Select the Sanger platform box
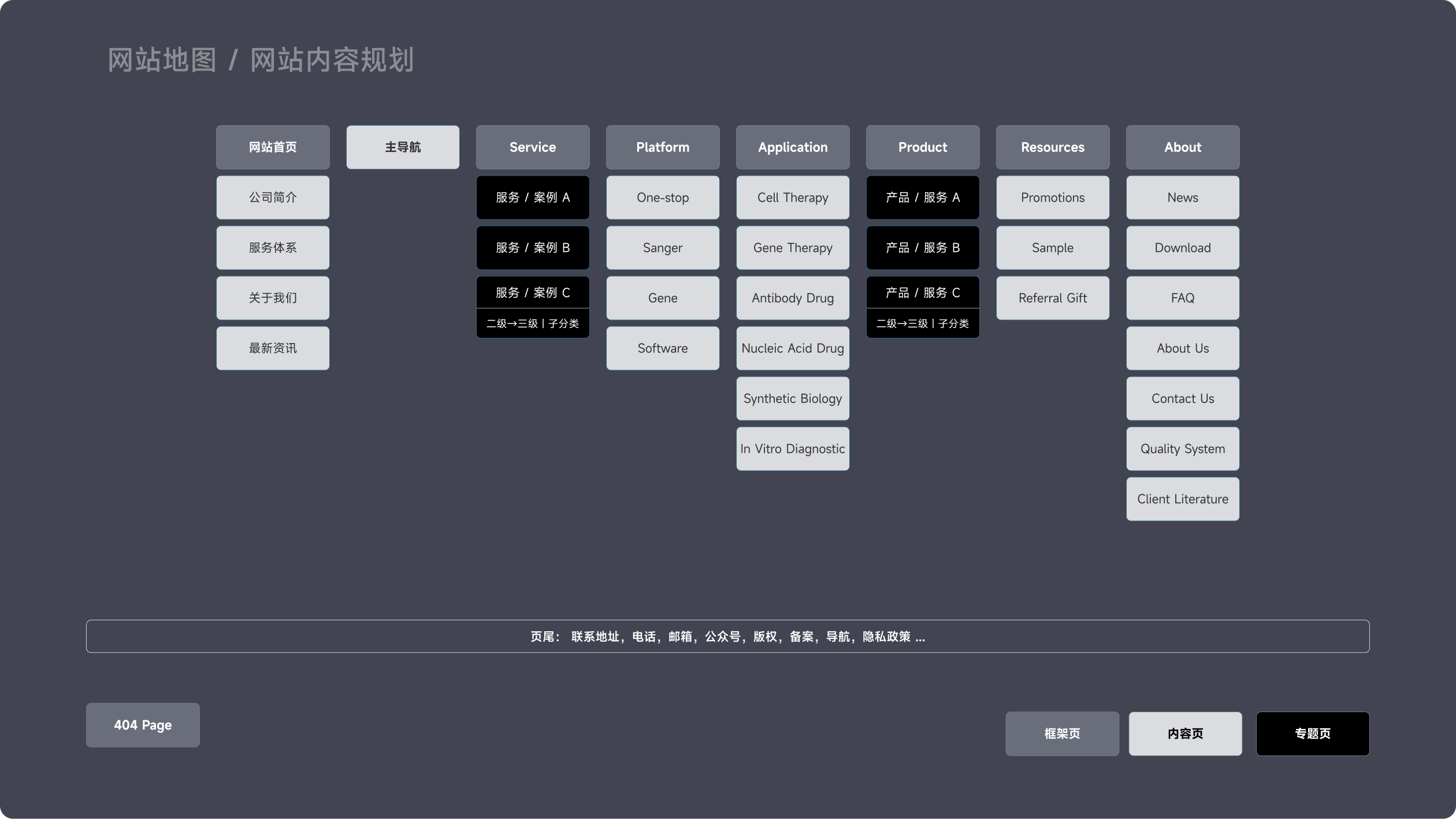1456x819 pixels. 662,248
